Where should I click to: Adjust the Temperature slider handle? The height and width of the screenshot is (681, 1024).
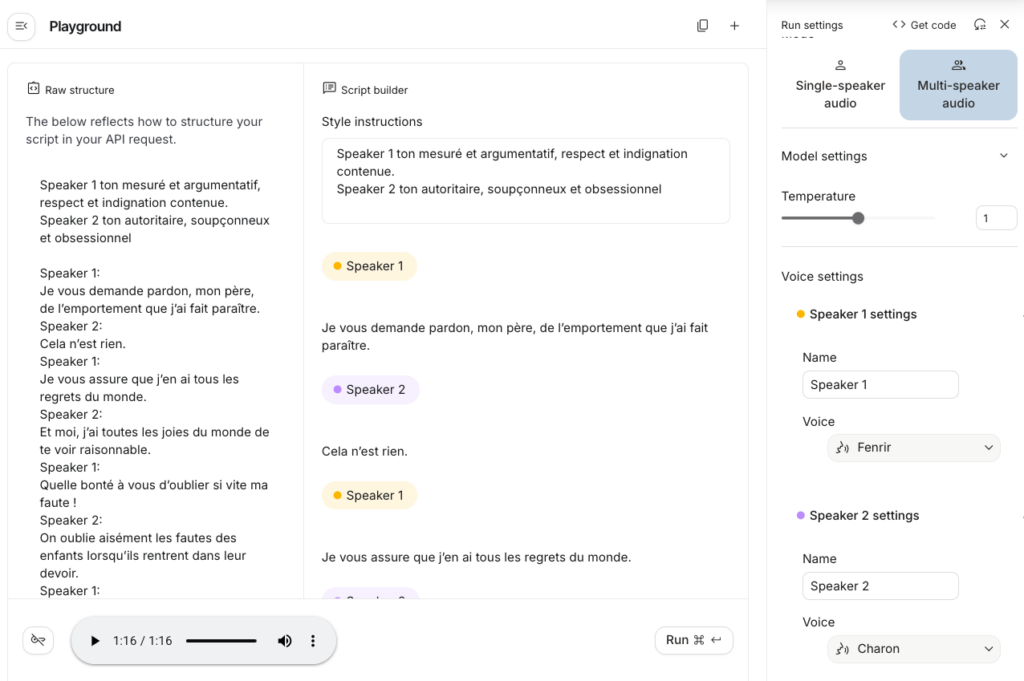(x=858, y=218)
